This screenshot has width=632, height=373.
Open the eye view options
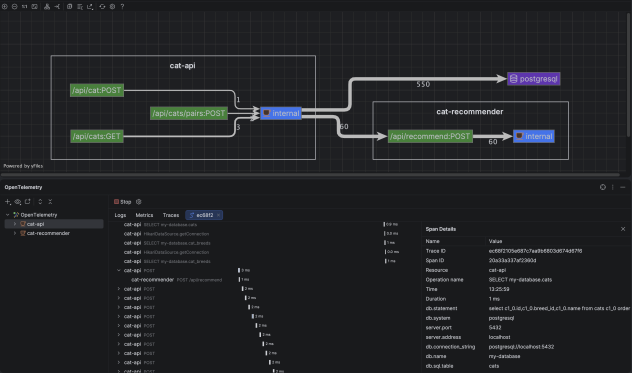tap(18, 202)
